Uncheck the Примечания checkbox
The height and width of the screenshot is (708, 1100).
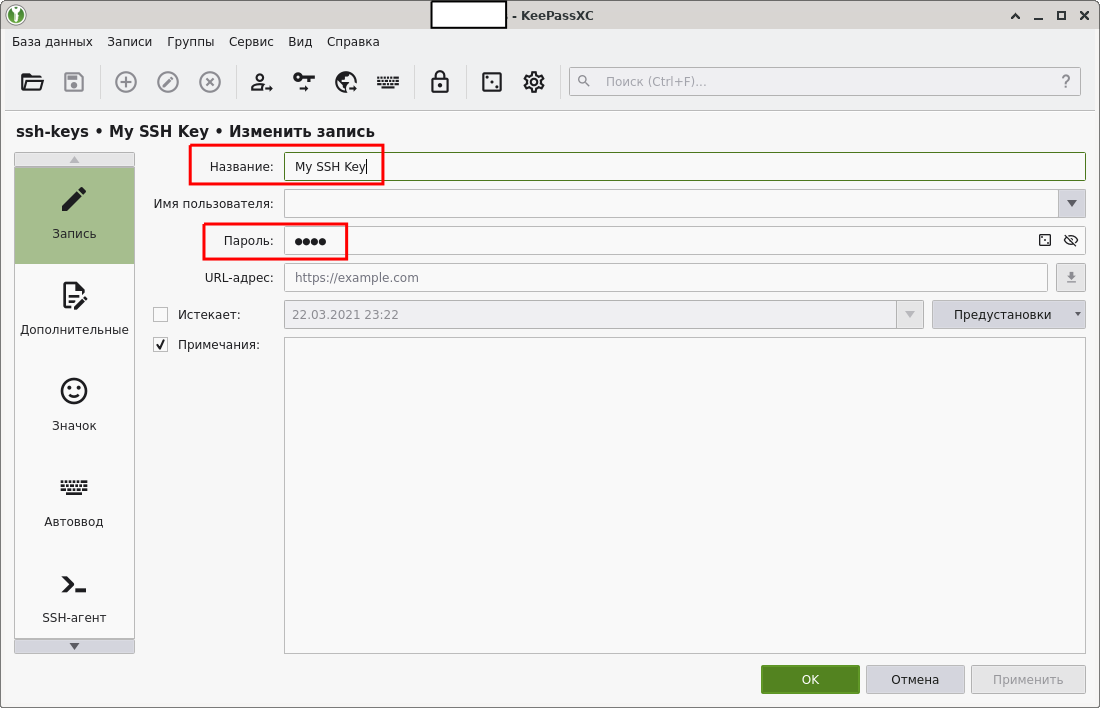pos(160,344)
